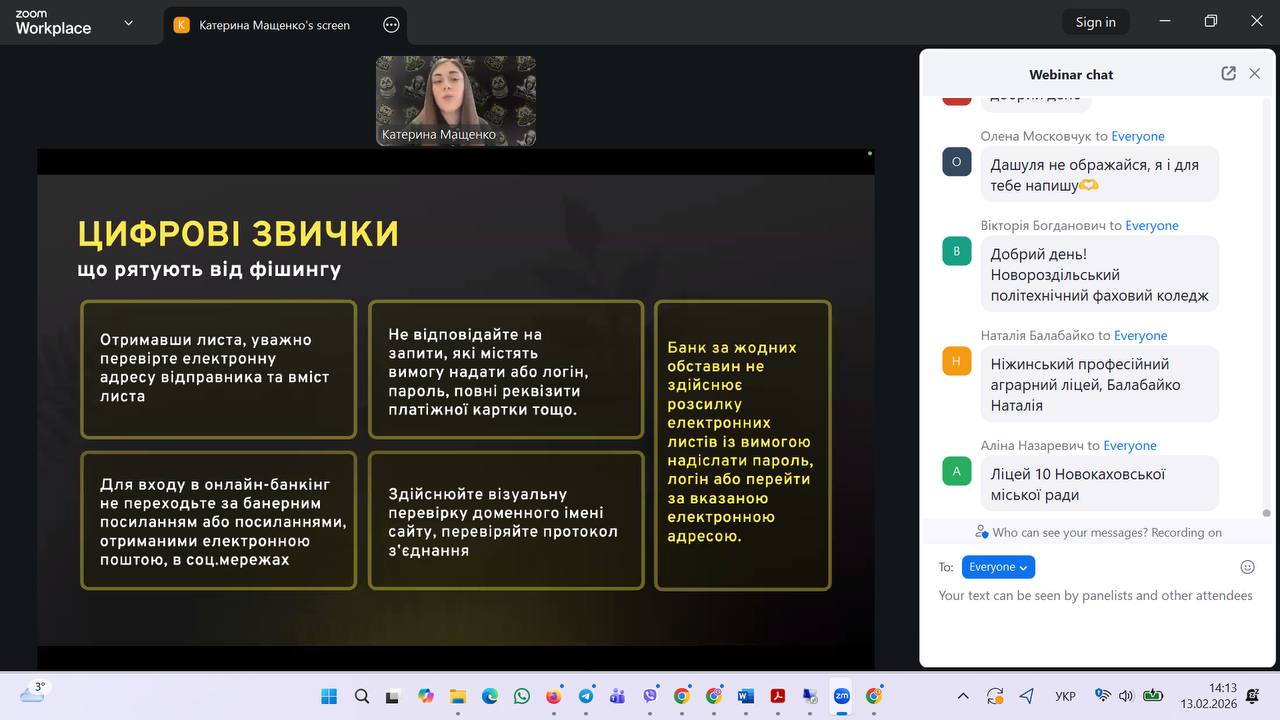The image size is (1280, 720).
Task: Collapse the system tray hidden icons chevron
Action: [x=962, y=695]
